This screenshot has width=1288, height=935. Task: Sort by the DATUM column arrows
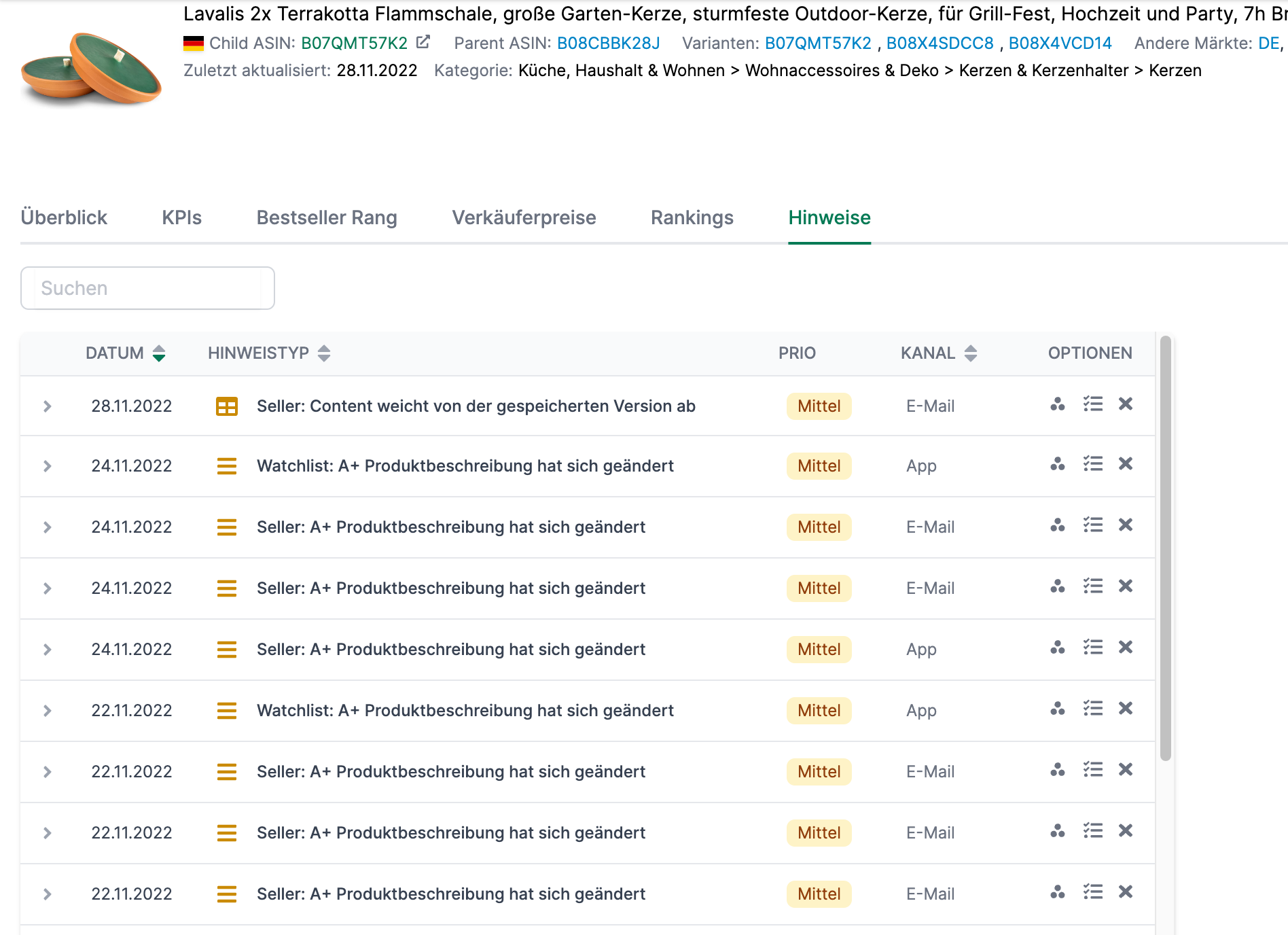[x=159, y=353]
